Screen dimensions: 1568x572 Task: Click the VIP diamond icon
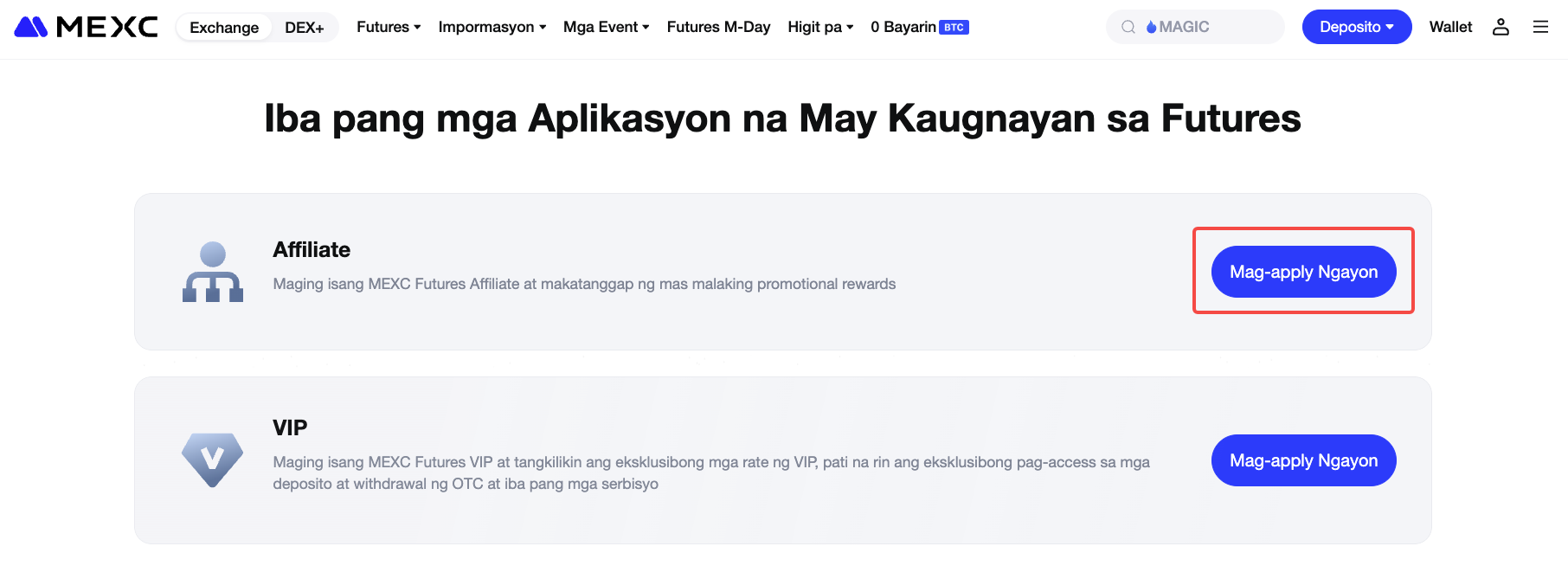point(212,460)
